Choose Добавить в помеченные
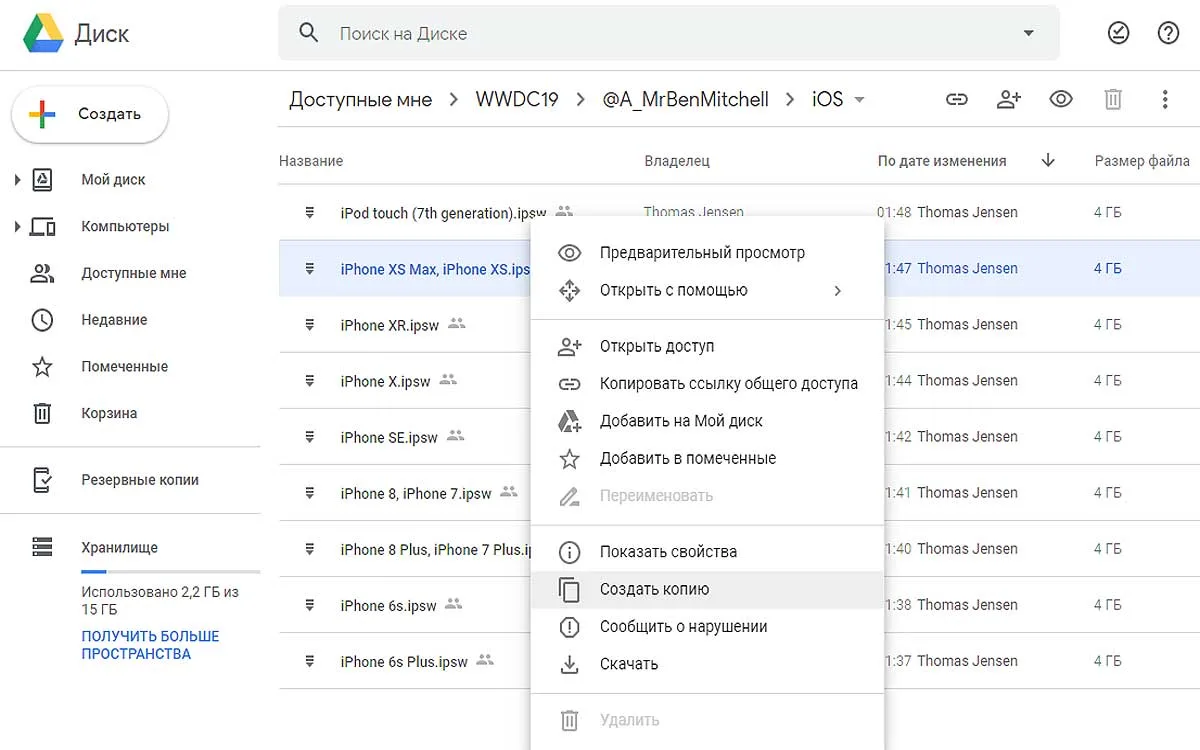 click(x=707, y=459)
